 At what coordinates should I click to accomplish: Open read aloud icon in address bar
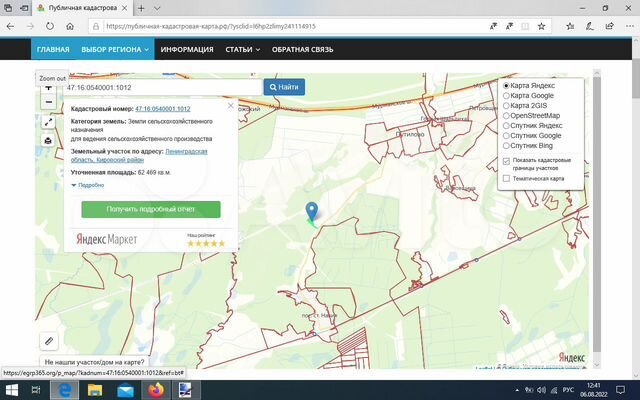(x=493, y=26)
